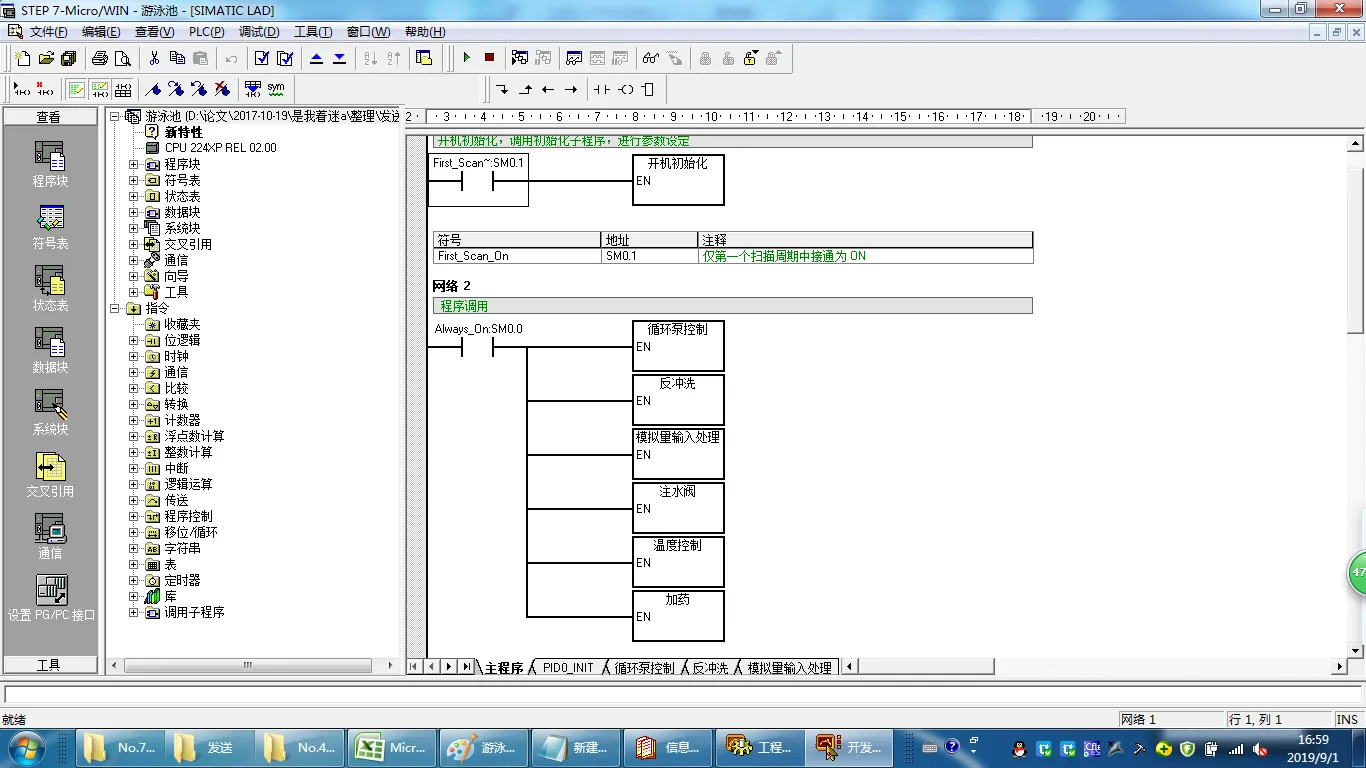Open 系统块 in the view navigation bar

coord(50,413)
